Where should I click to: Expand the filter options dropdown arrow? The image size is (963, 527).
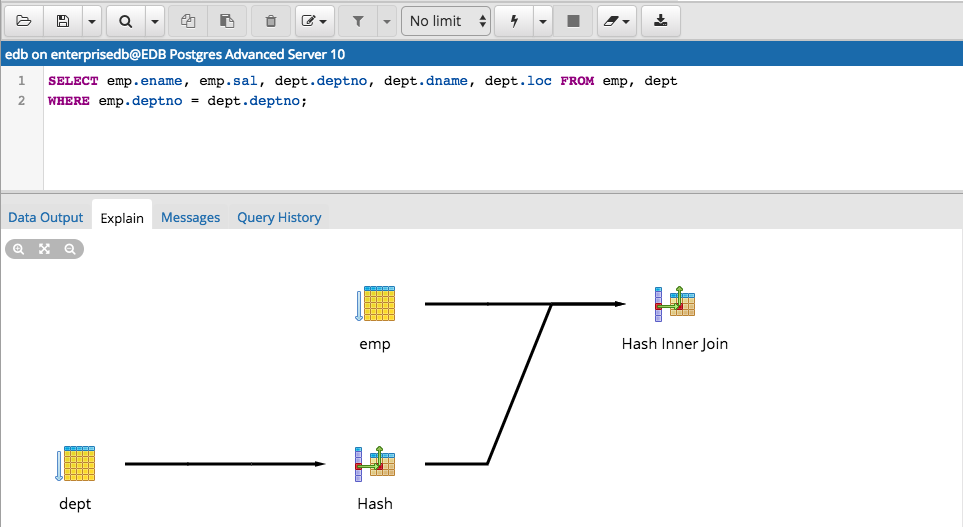[x=387, y=21]
